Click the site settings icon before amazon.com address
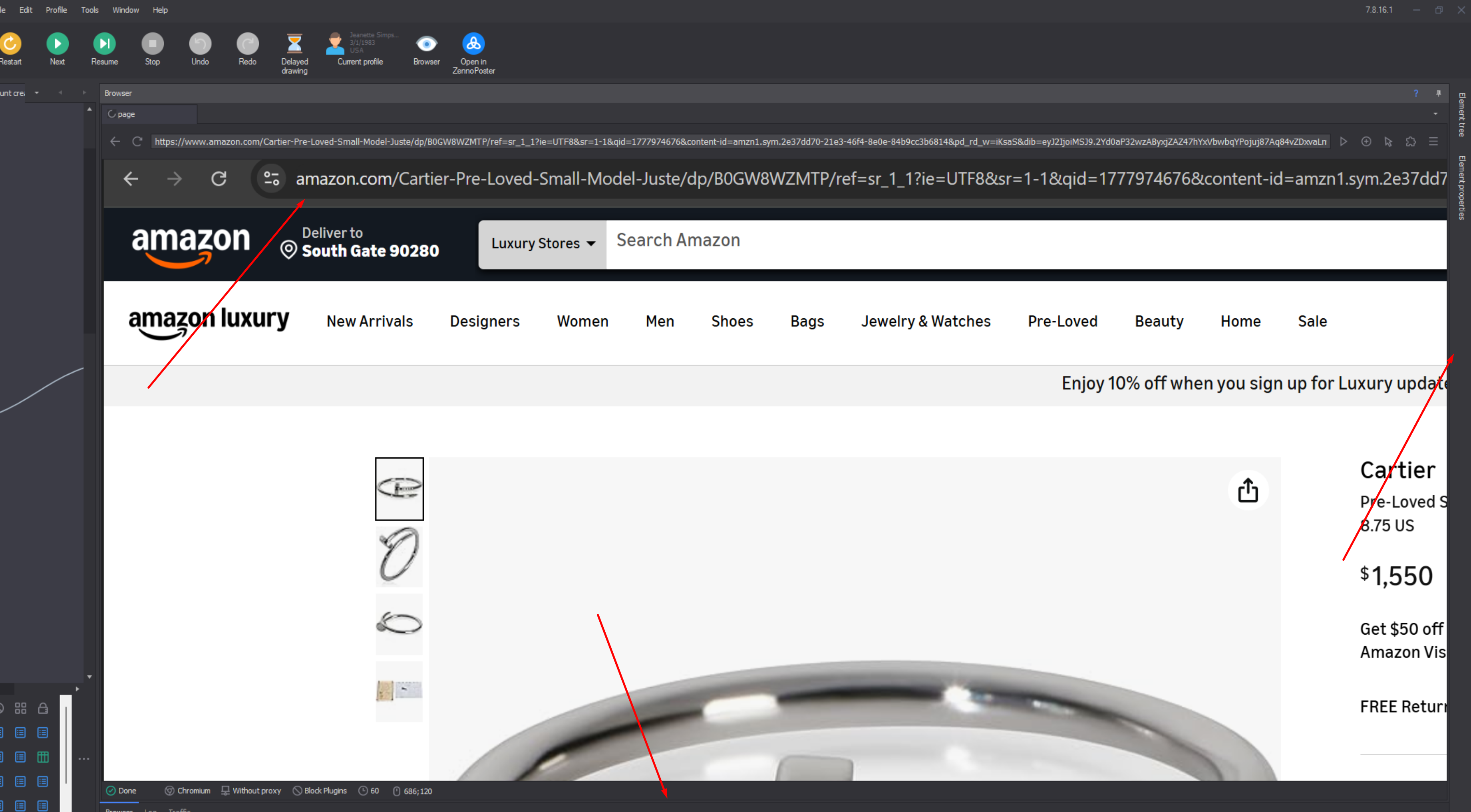 [x=271, y=179]
